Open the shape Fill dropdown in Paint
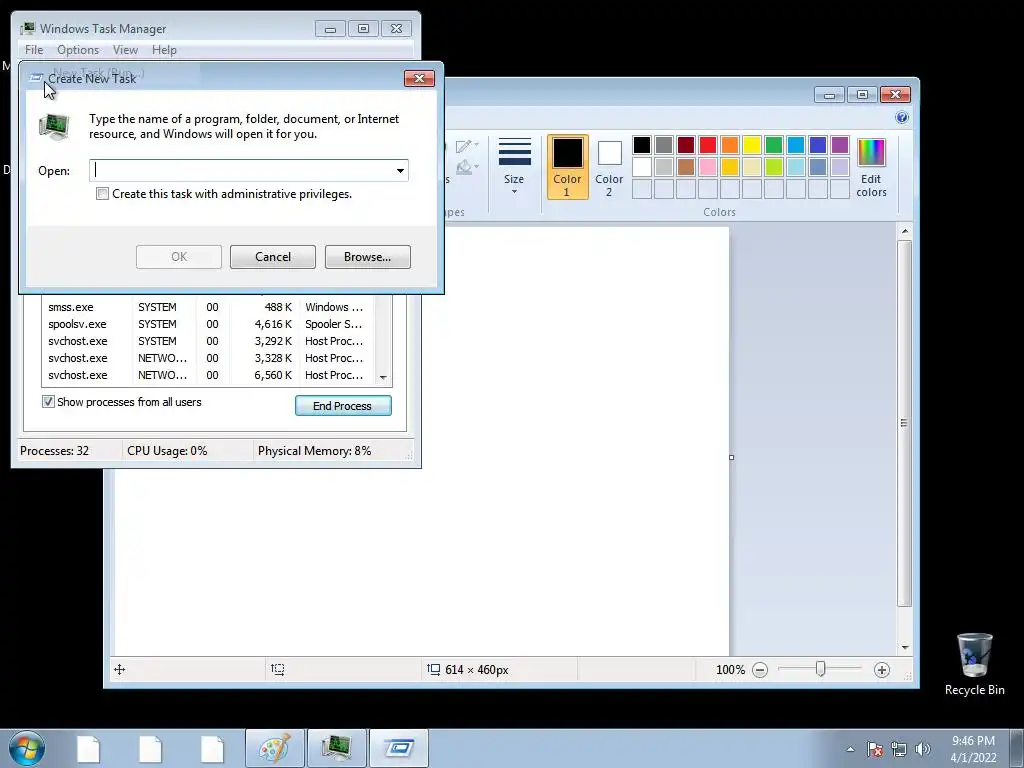The image size is (1024, 768). coord(468,167)
